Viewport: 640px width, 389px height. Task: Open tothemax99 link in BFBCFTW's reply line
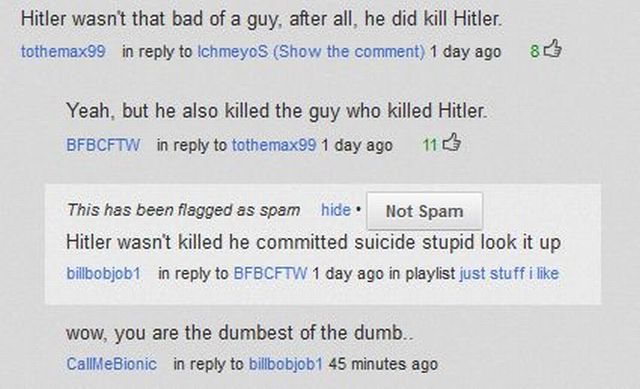click(x=274, y=145)
